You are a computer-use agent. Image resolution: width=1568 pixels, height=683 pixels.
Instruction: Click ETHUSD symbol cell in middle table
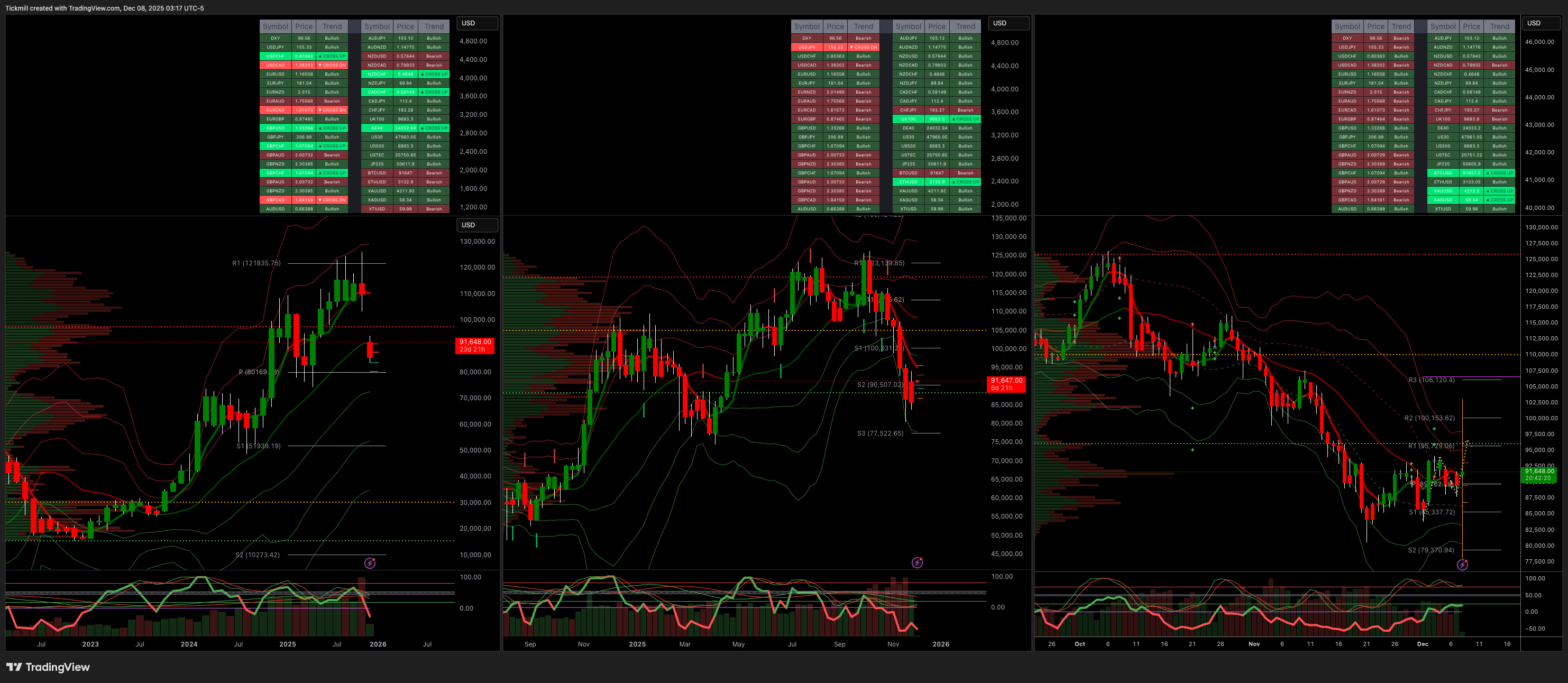[907, 182]
